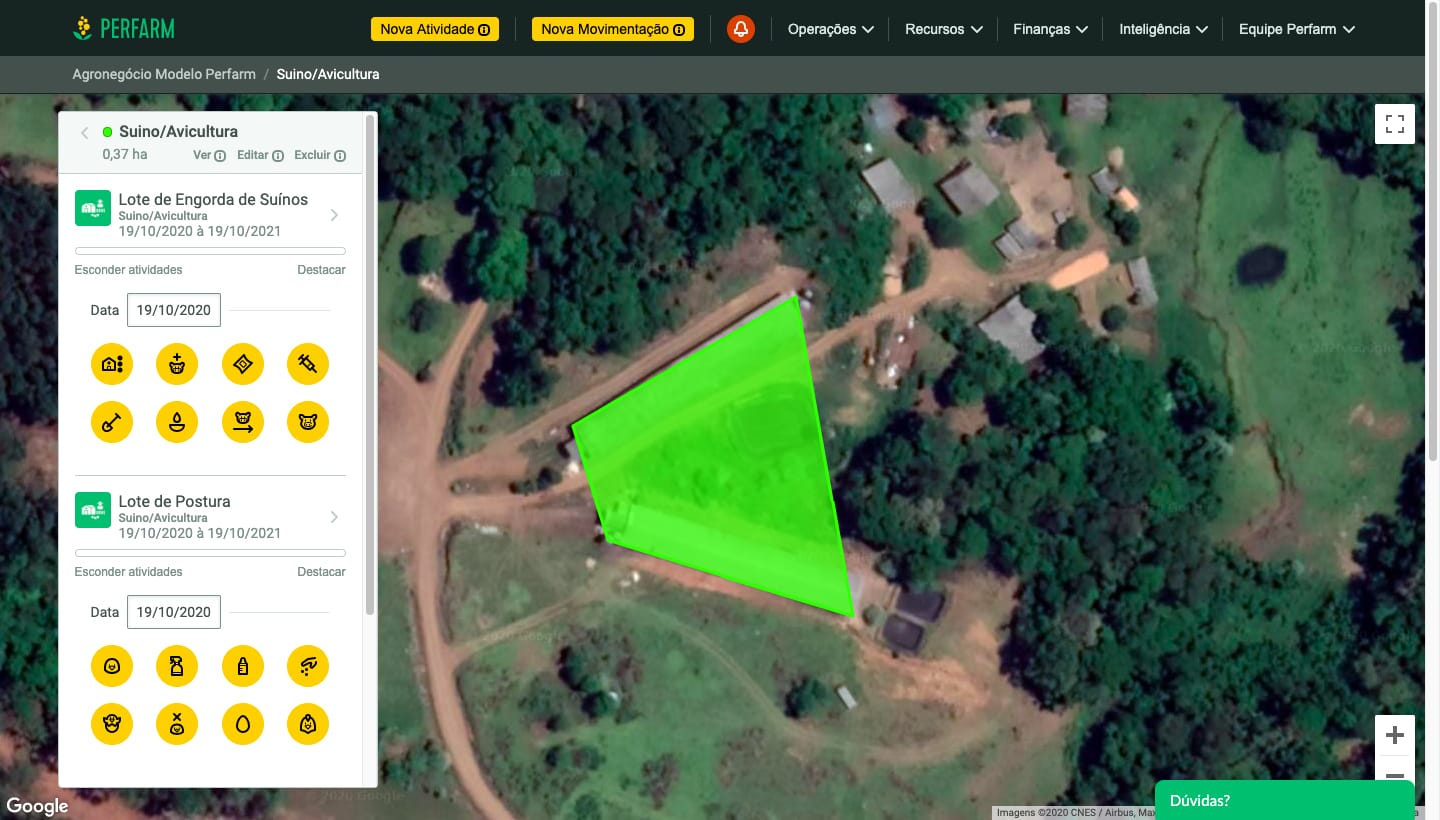Select the egg collection icon
Viewport: 1440px width, 820px height.
pos(243,724)
